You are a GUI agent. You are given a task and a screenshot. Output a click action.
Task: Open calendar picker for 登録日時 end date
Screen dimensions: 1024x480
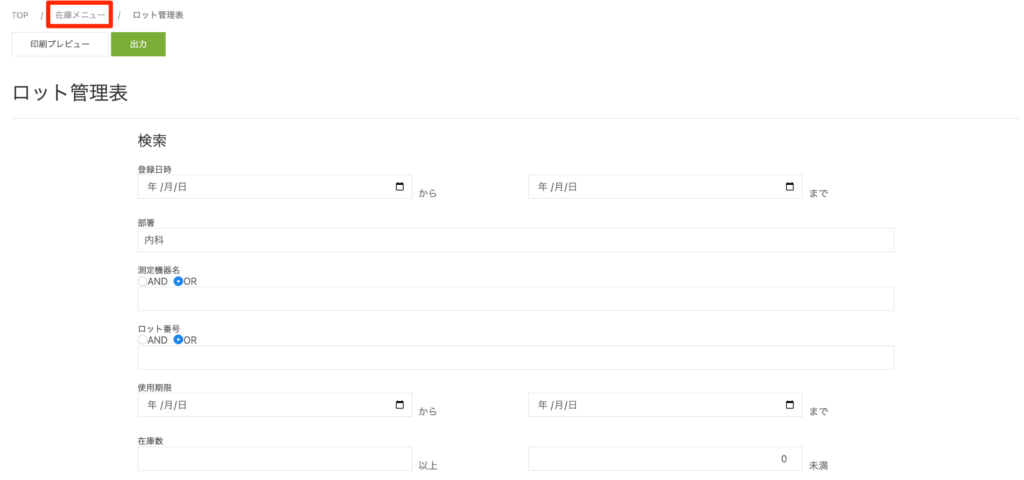[x=790, y=187]
